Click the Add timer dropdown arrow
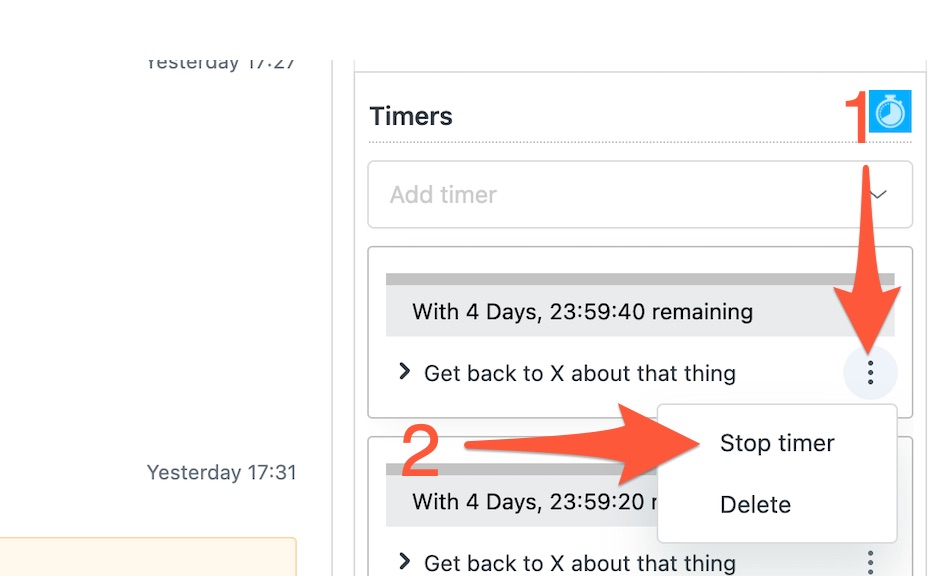This screenshot has width=940, height=576. pos(878,195)
